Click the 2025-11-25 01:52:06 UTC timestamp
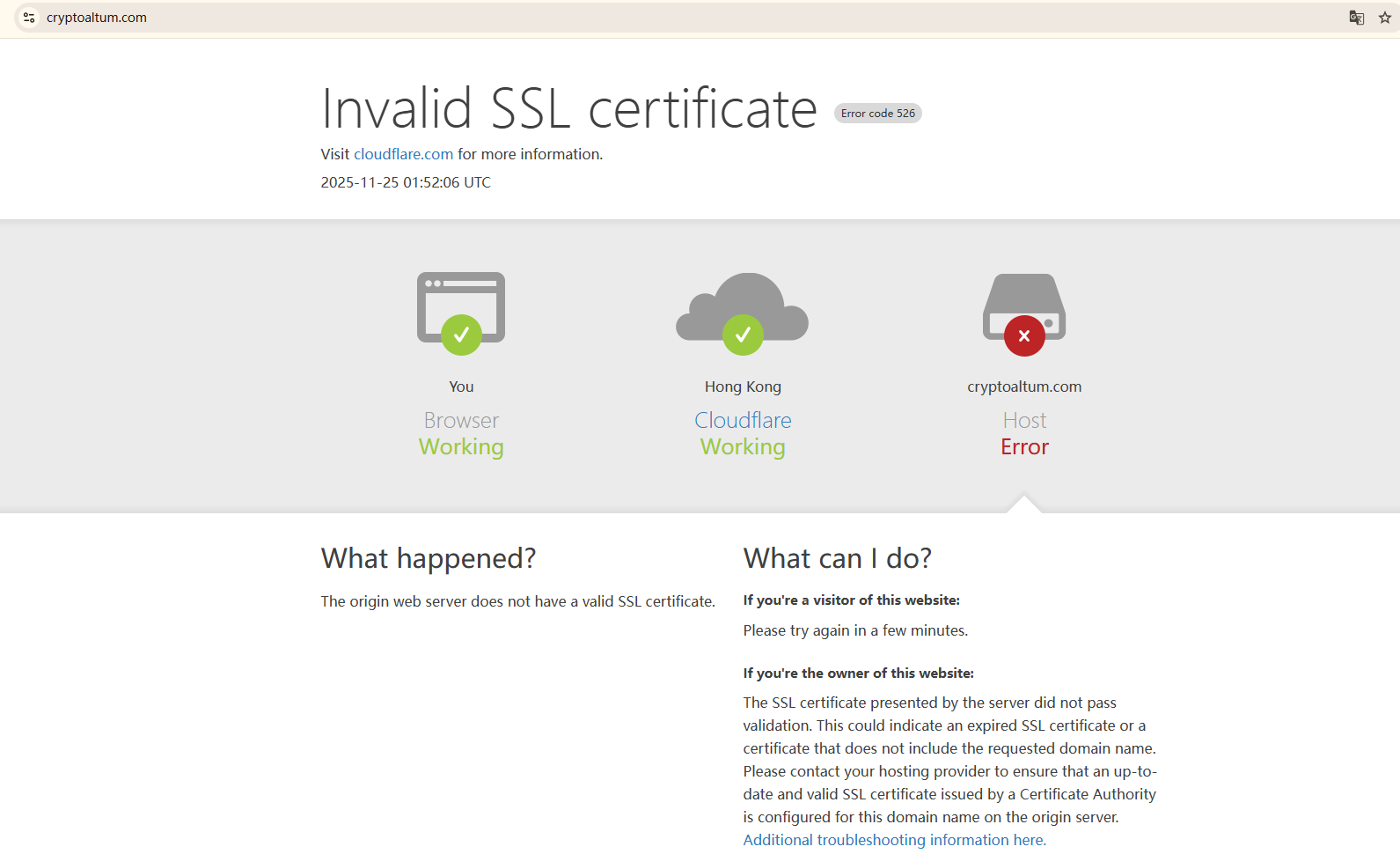 coord(406,182)
